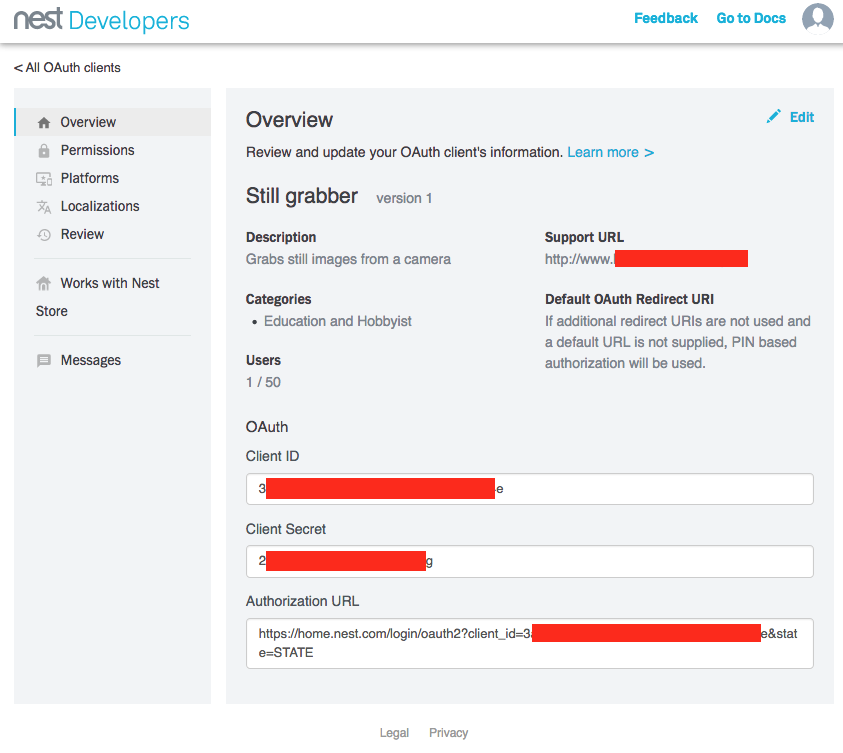Viewport: 843px width, 753px height.
Task: Open Messages in the sidebar
Action: (113, 360)
